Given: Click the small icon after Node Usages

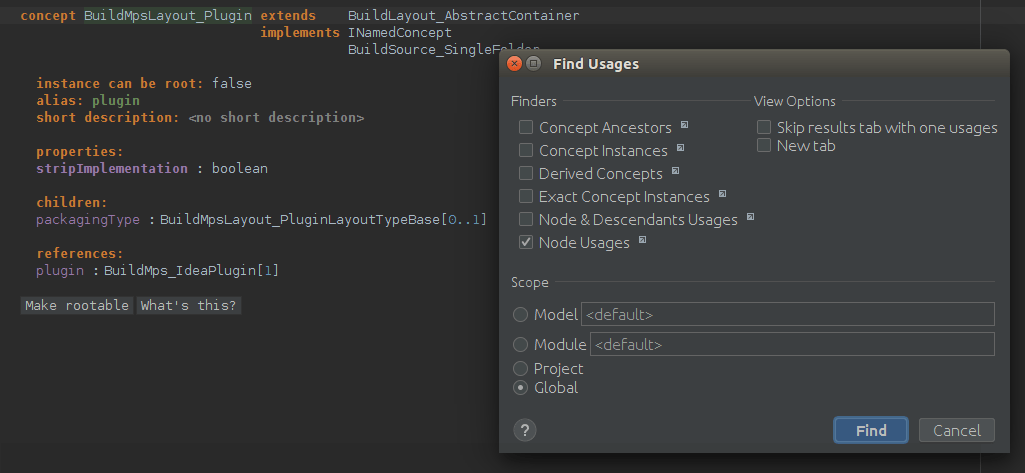Looking at the screenshot, I should pos(643,240).
